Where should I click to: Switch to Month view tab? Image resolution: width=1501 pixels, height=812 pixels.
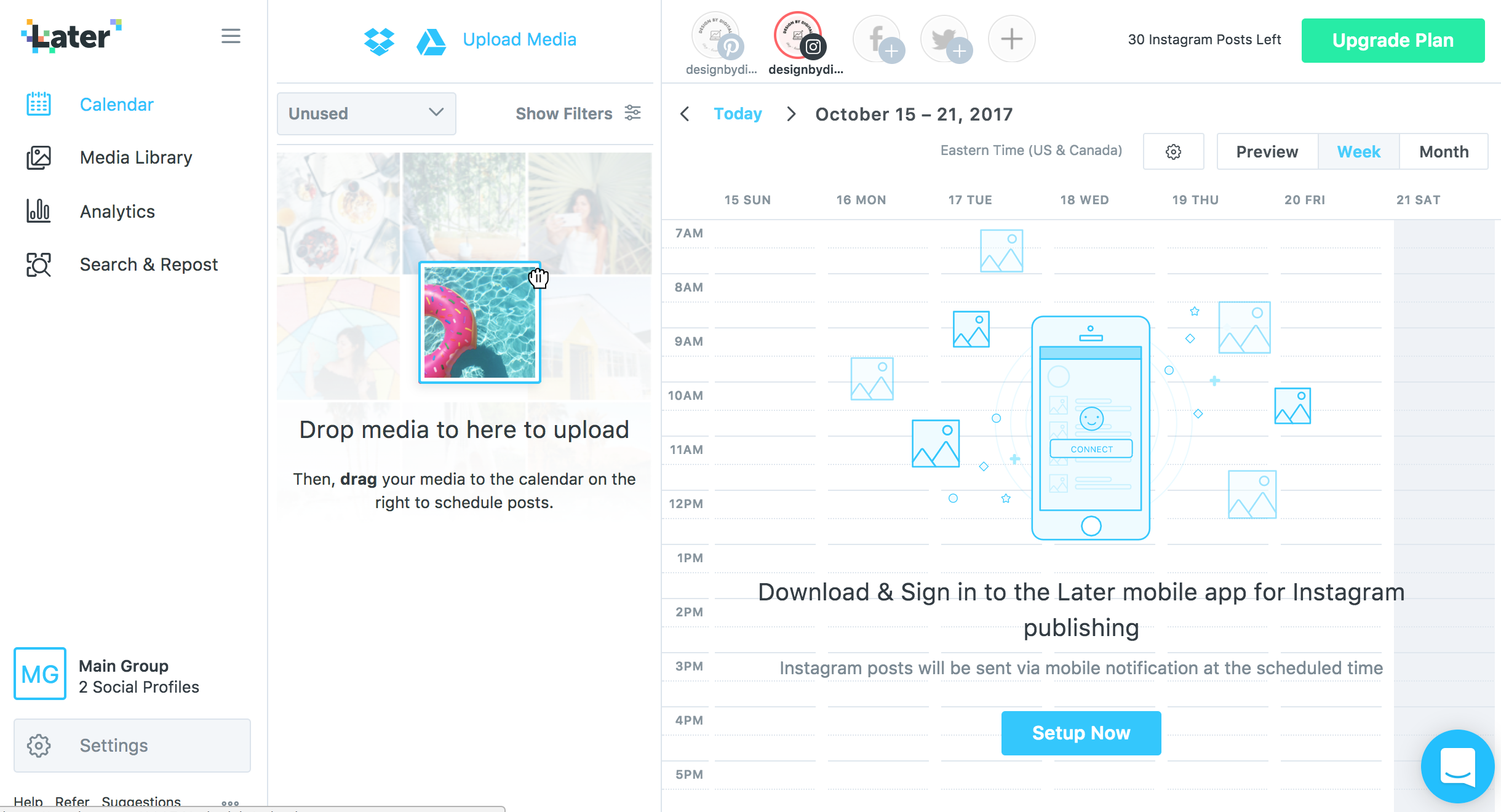(x=1442, y=151)
